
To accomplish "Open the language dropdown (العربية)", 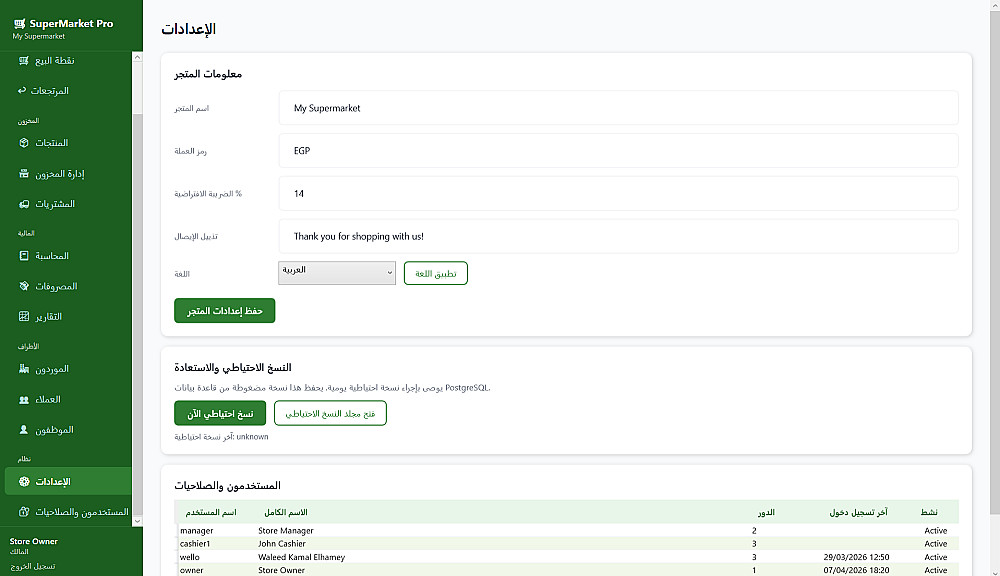I will coord(337,273).
